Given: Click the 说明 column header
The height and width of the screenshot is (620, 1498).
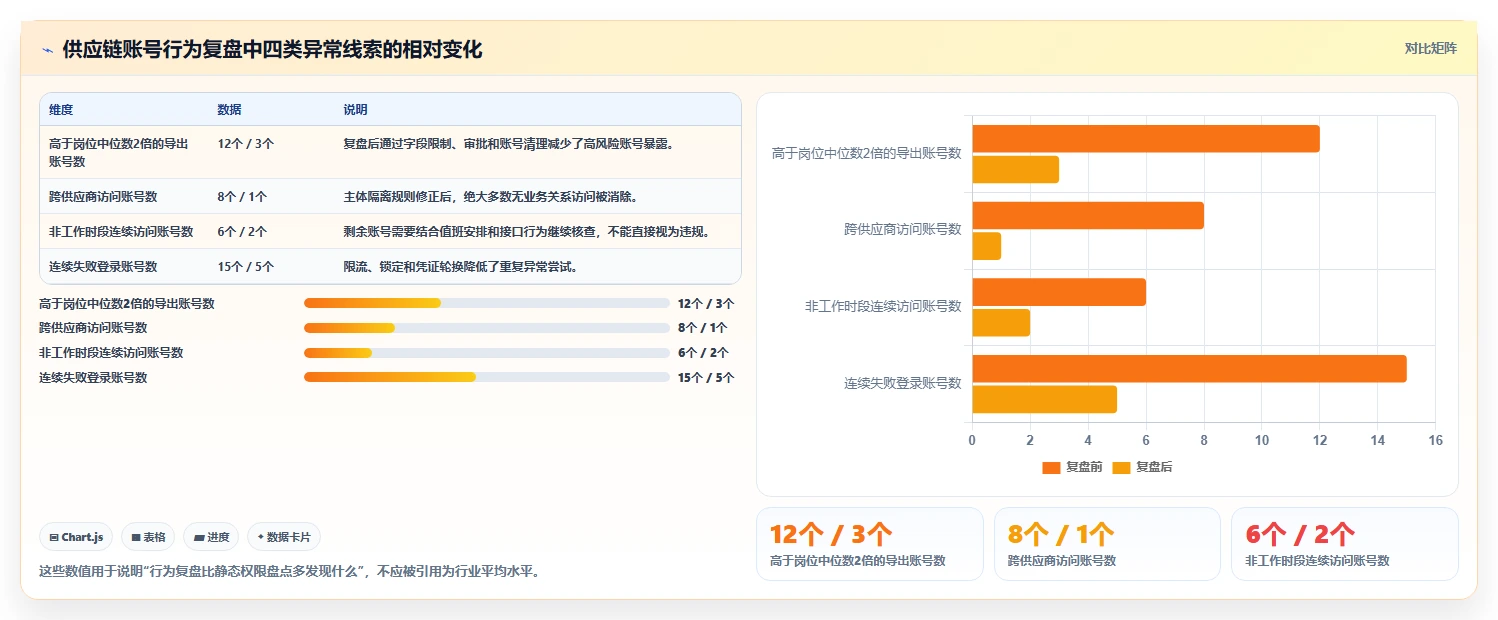Looking at the screenshot, I should point(355,110).
